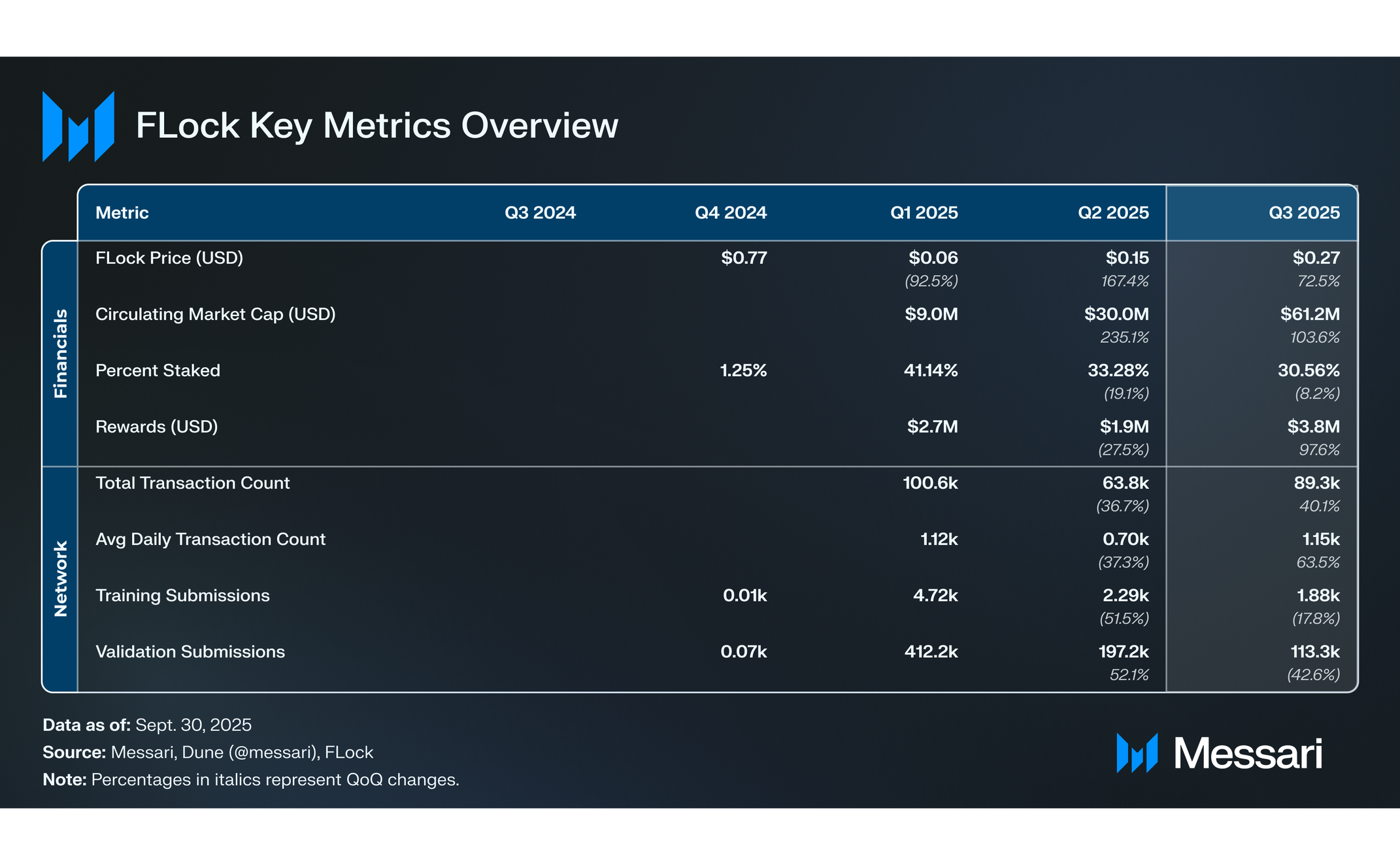Click the Validation Submissions row label

(190, 651)
